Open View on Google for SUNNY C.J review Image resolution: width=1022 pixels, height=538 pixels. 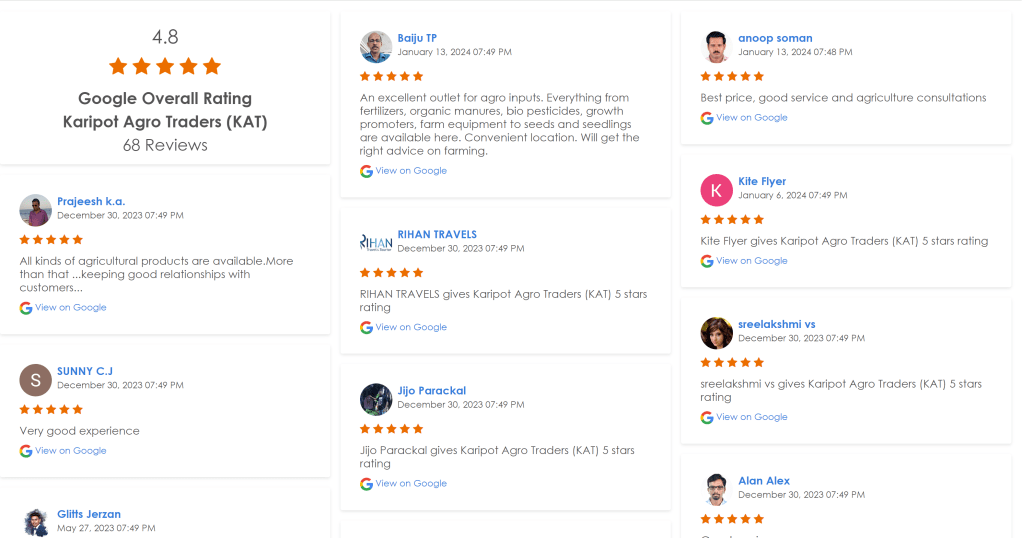(x=70, y=451)
